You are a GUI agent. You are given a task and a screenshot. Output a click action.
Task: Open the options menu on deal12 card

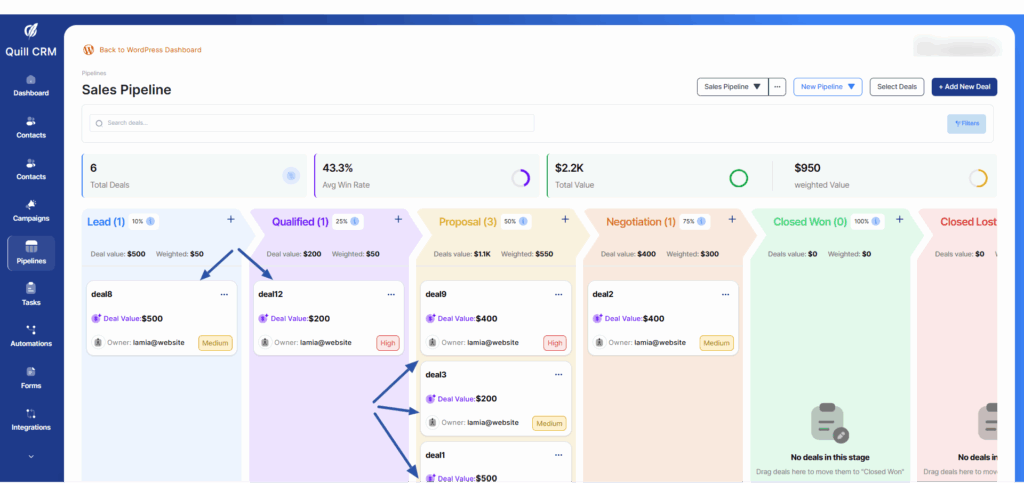pos(391,294)
